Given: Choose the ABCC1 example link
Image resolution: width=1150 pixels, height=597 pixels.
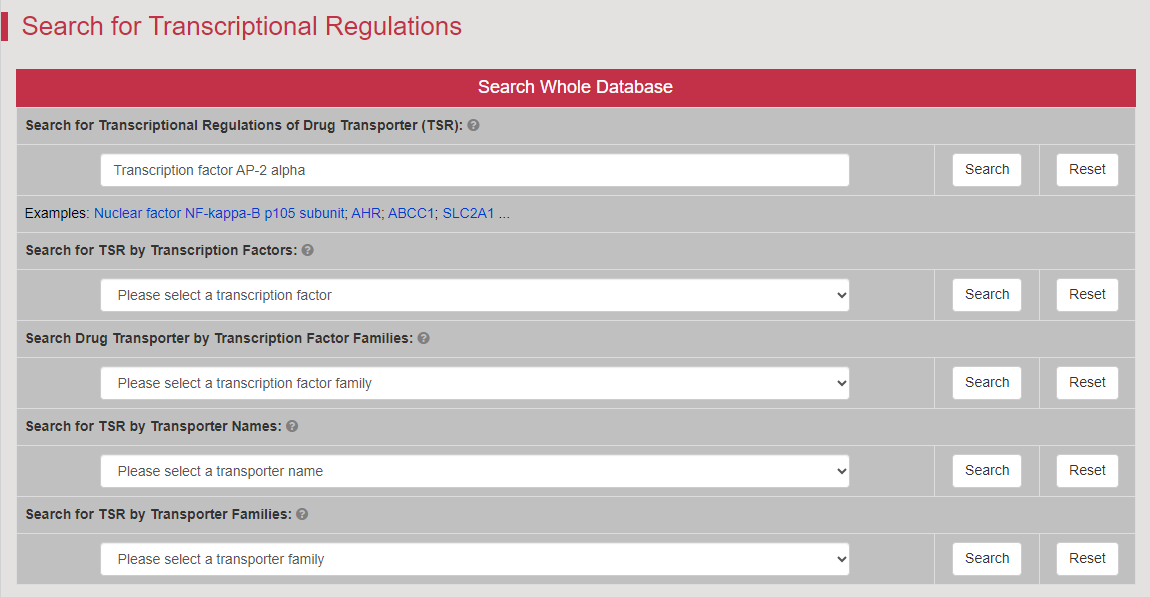Looking at the screenshot, I should [x=411, y=214].
